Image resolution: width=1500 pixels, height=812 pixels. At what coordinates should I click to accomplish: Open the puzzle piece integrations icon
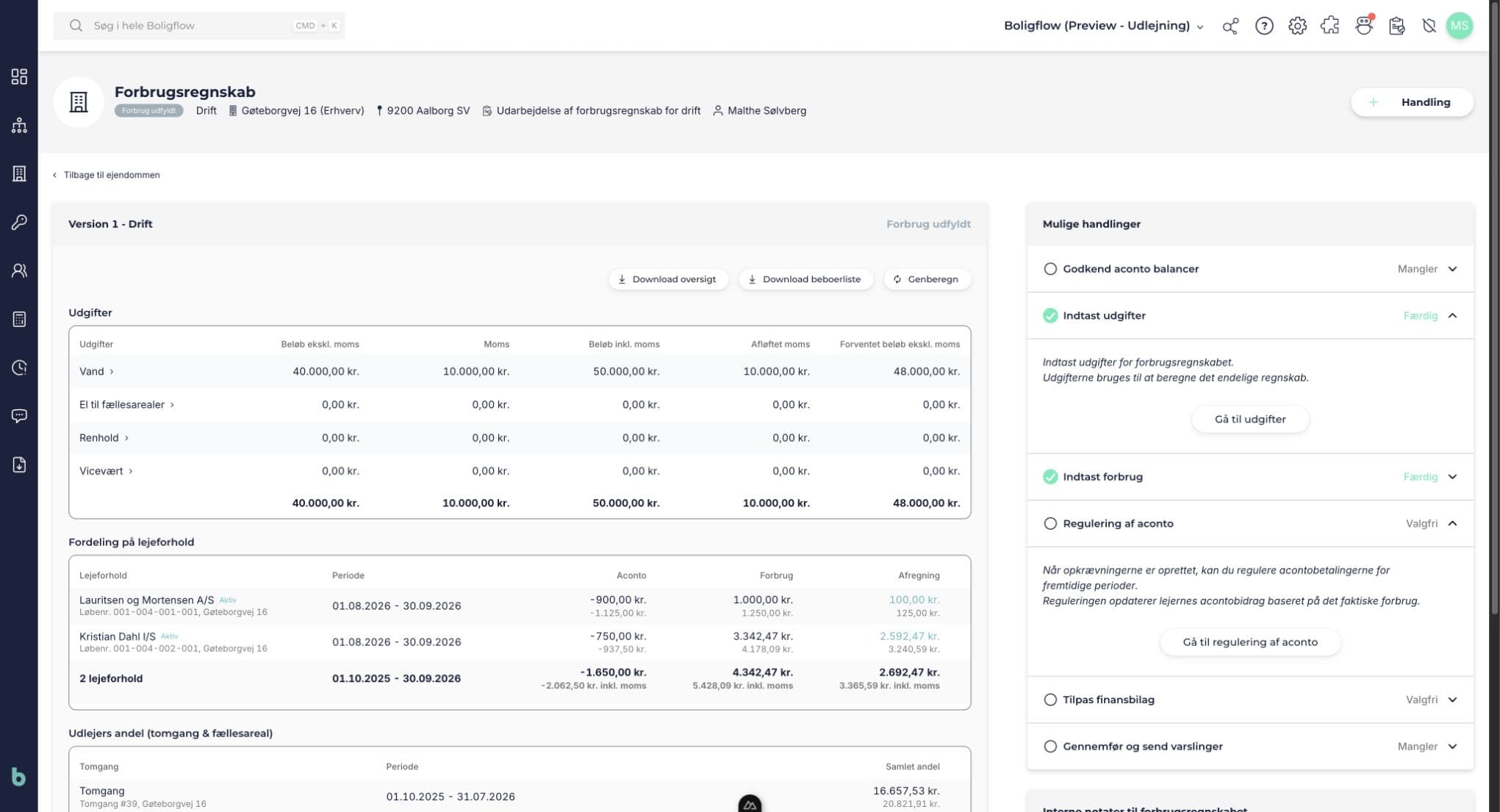(1330, 26)
